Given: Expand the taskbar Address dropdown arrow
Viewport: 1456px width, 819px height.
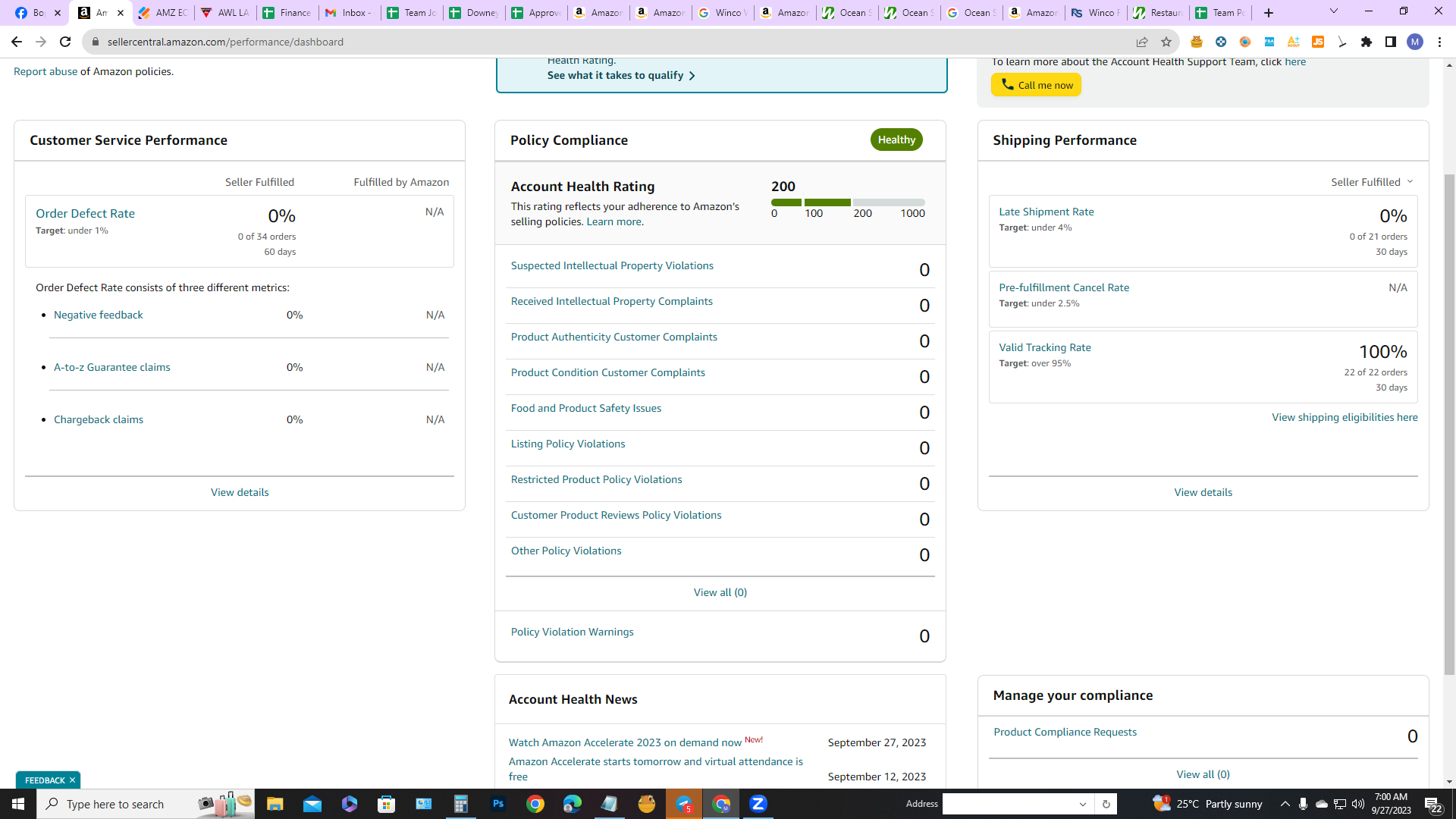Looking at the screenshot, I should (x=1083, y=805).
